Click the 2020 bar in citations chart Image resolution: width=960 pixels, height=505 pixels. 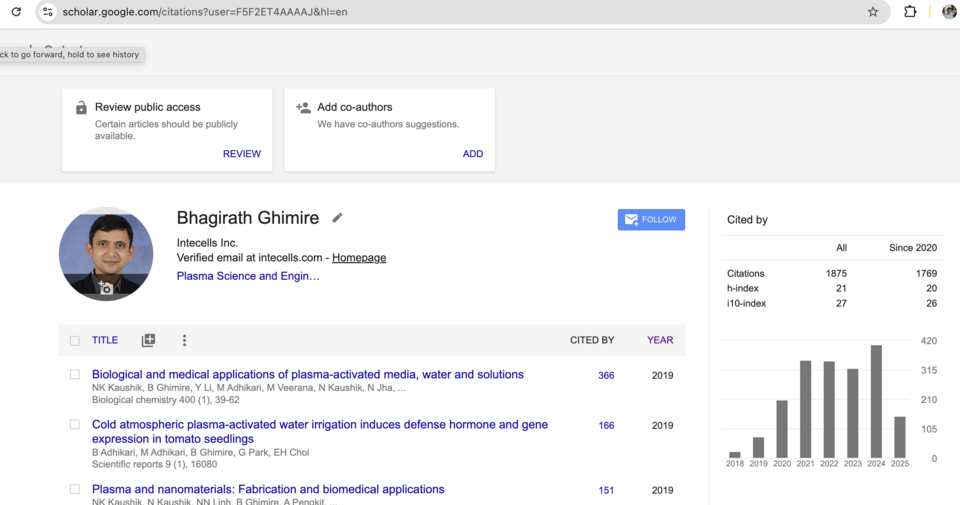(782, 429)
